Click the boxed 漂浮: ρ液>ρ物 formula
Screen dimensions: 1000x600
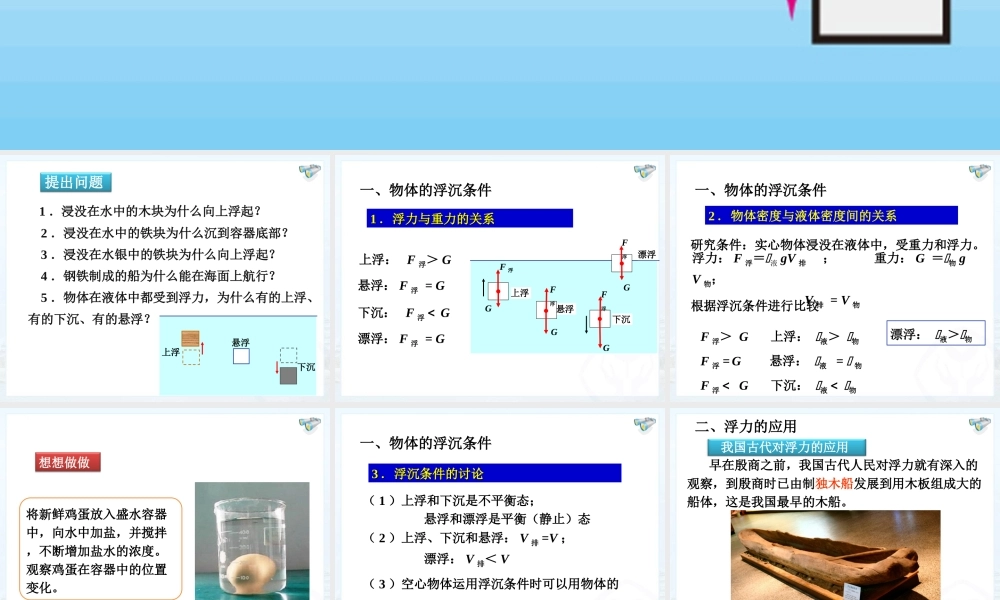click(x=936, y=333)
